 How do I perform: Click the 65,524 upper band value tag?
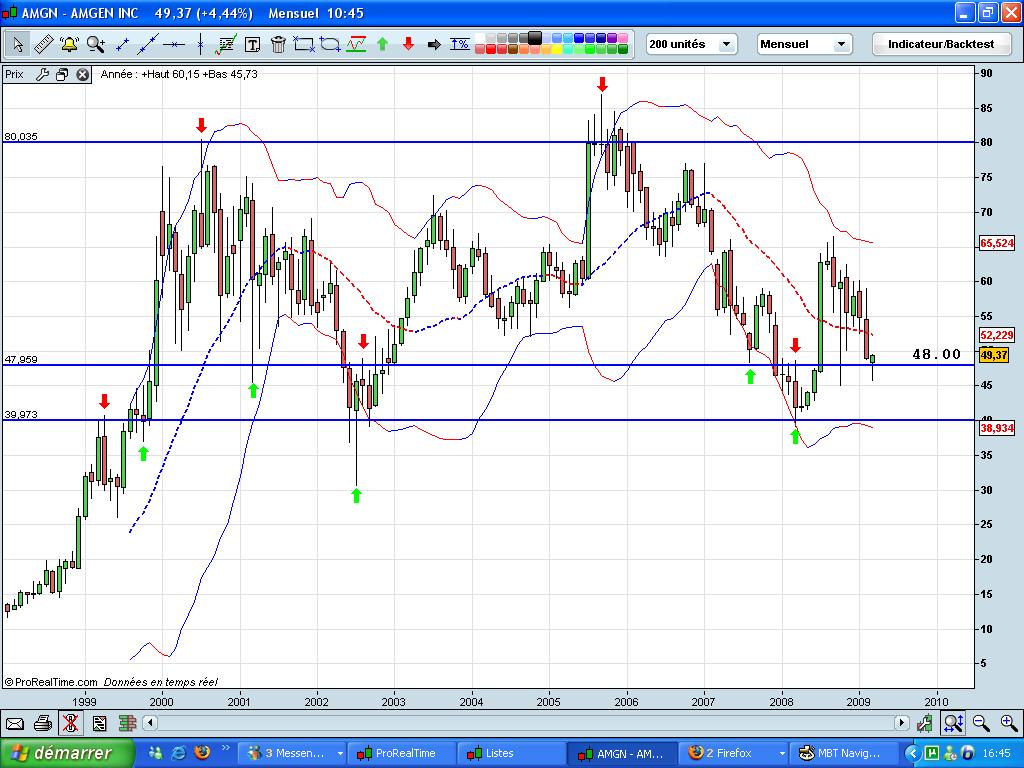997,243
